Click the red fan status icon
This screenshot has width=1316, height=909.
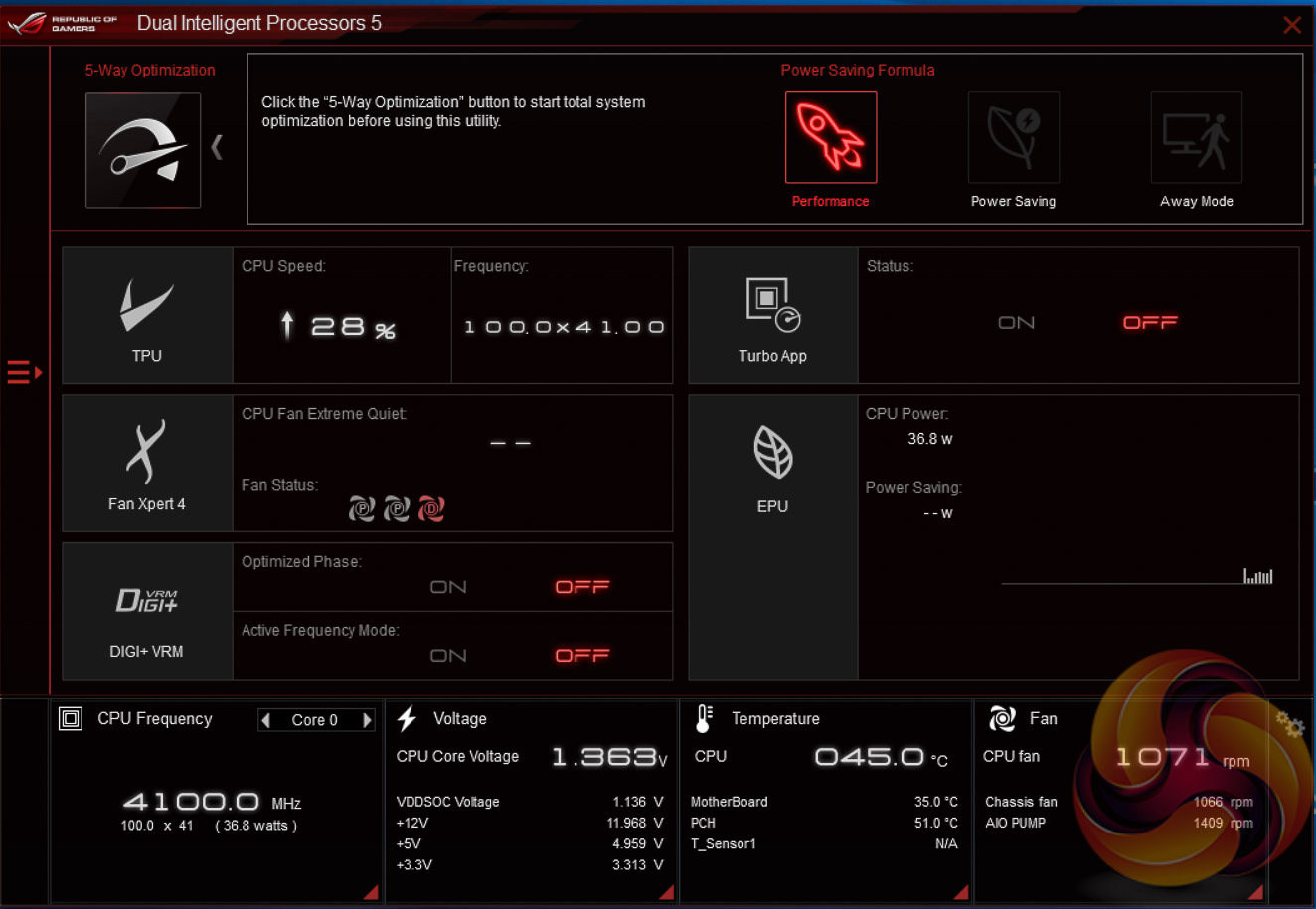click(431, 509)
